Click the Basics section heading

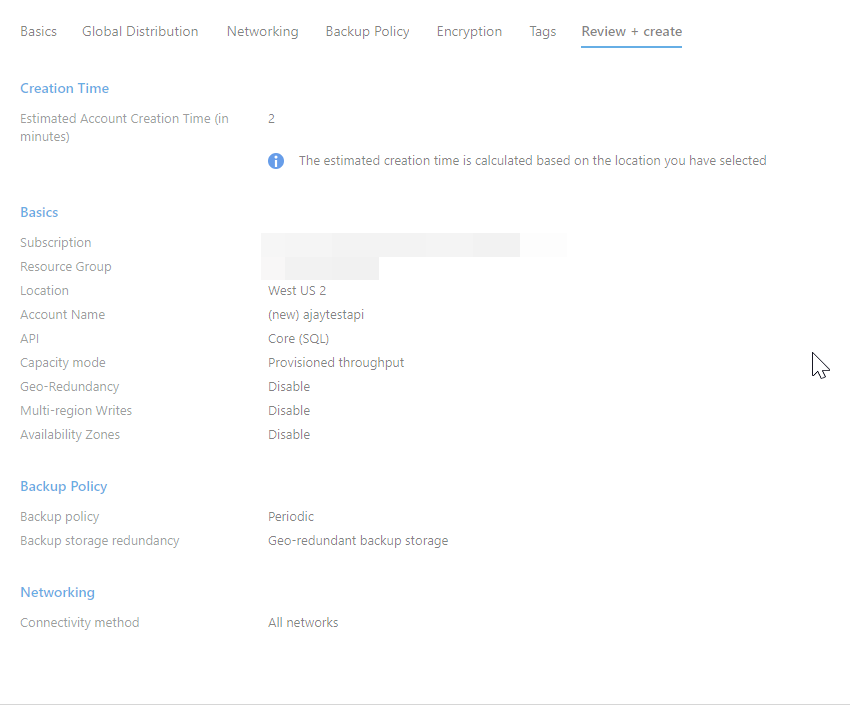point(39,212)
